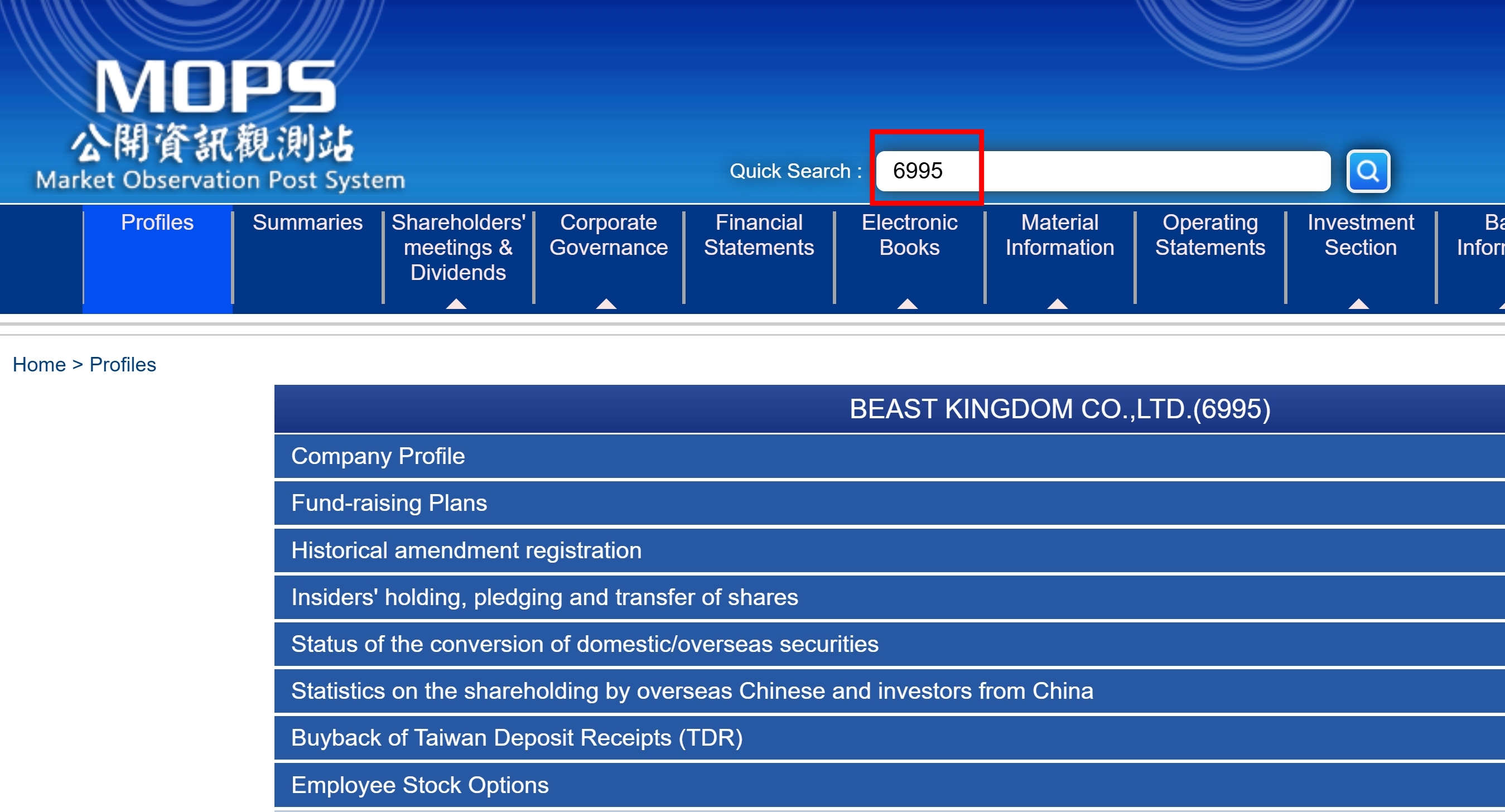Viewport: 1505px width, 812px height.
Task: Expand arrow under Investment Section
Action: tap(1358, 304)
